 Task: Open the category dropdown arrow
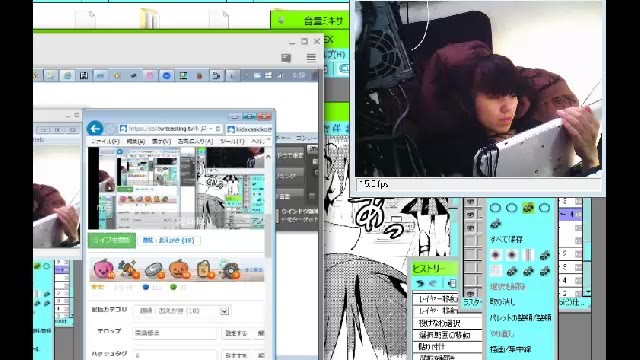pyautogui.click(x=224, y=311)
